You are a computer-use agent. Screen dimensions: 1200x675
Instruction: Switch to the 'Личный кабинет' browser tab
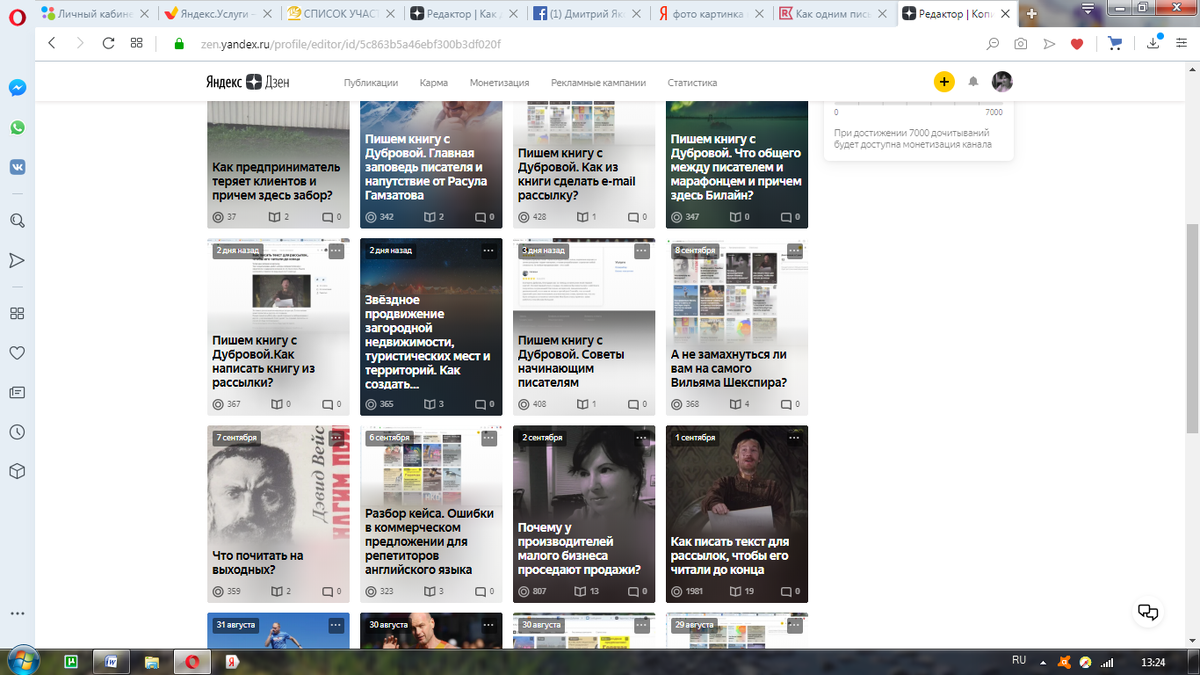[97, 14]
